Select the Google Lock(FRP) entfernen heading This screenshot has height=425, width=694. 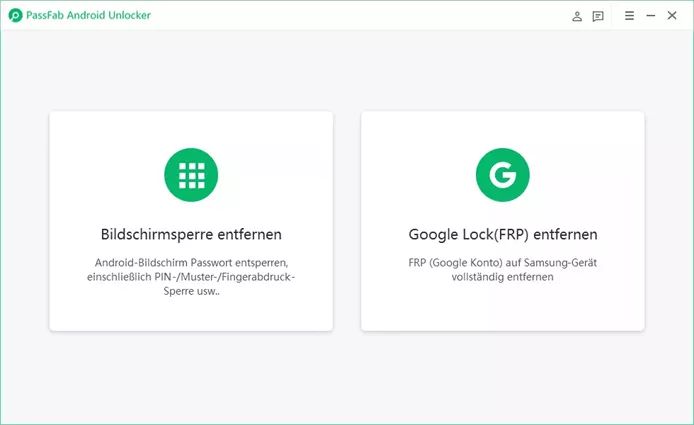[x=502, y=235]
